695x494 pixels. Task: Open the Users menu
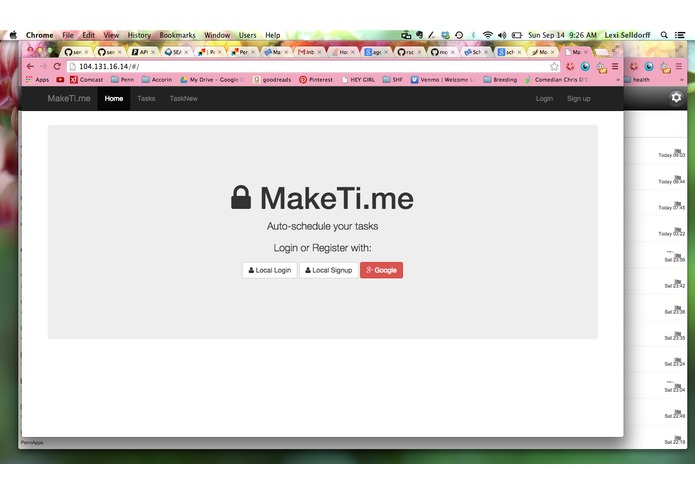point(247,35)
